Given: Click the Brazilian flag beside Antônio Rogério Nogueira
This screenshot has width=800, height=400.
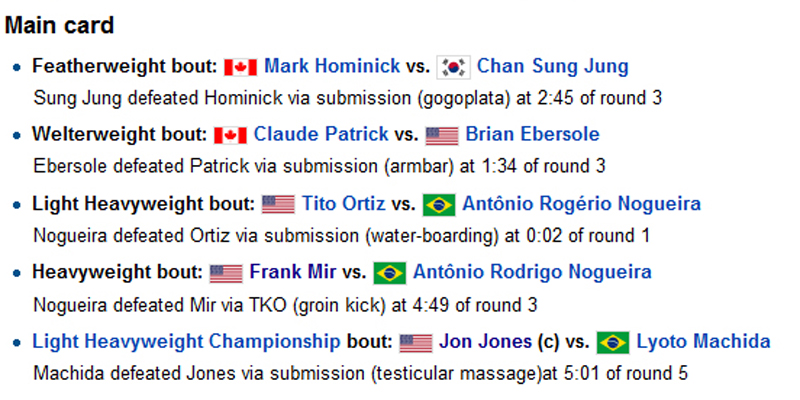Looking at the screenshot, I should click(439, 204).
